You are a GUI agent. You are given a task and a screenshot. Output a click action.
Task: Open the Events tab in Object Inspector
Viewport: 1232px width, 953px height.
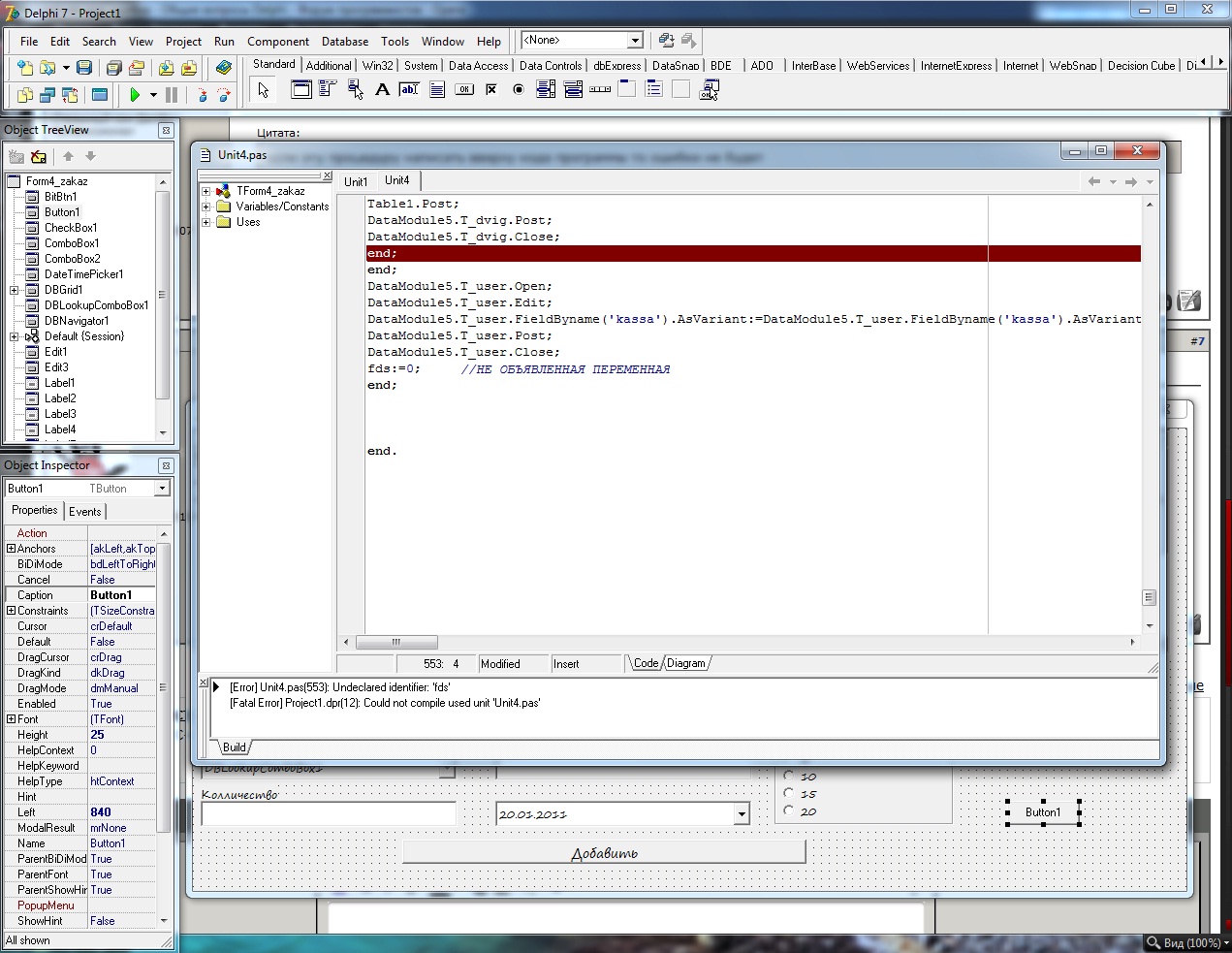click(x=84, y=512)
